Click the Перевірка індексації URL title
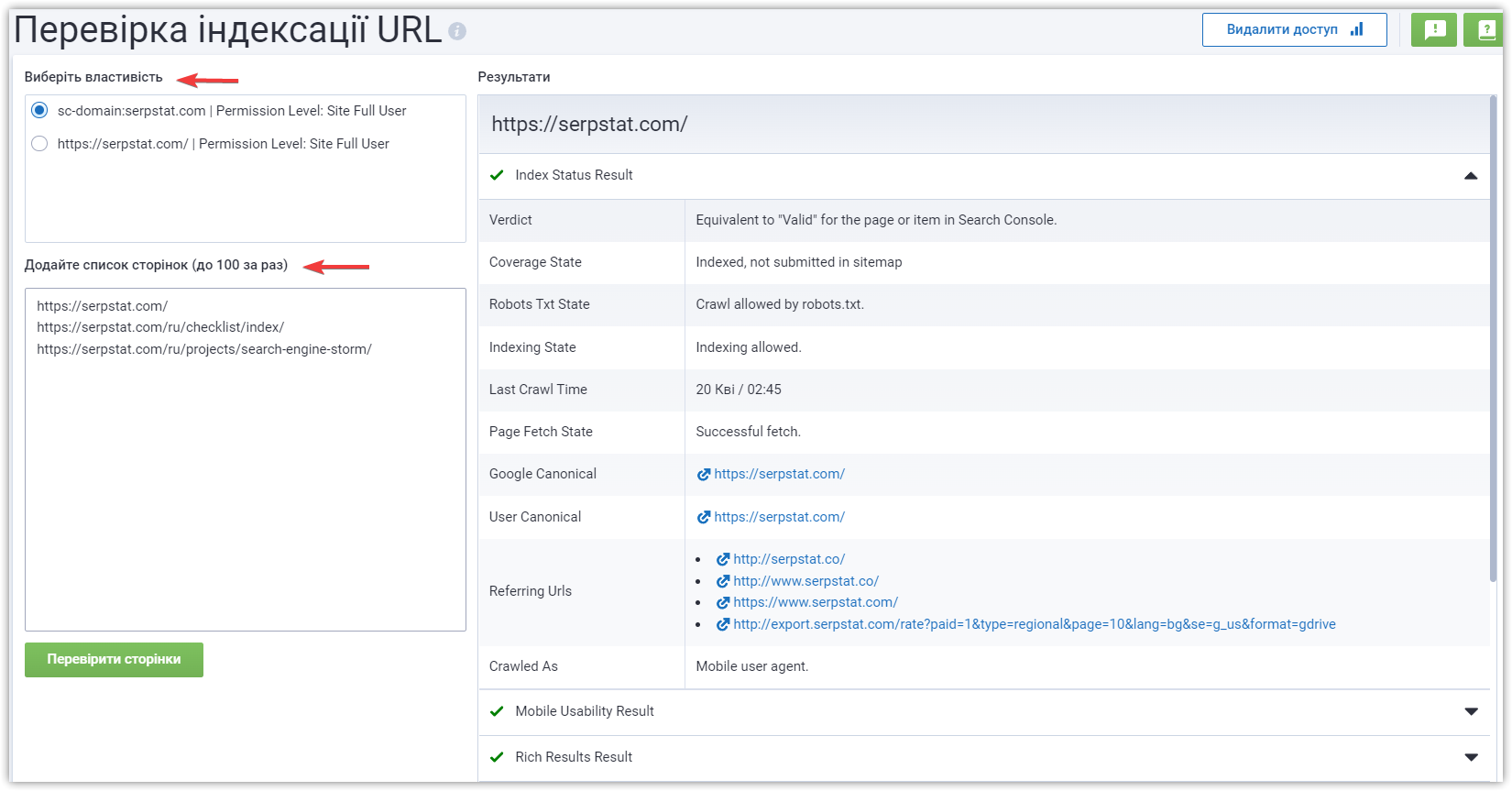The height and width of the screenshot is (791, 1512). (x=228, y=30)
